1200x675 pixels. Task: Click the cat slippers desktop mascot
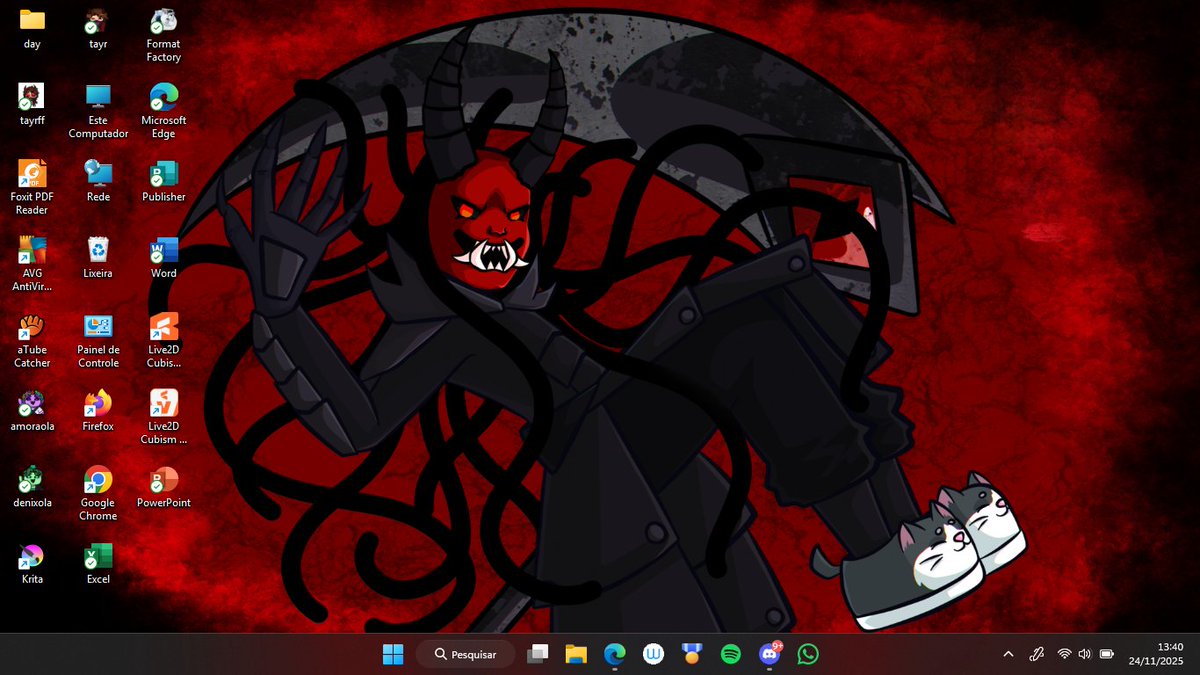(919, 553)
